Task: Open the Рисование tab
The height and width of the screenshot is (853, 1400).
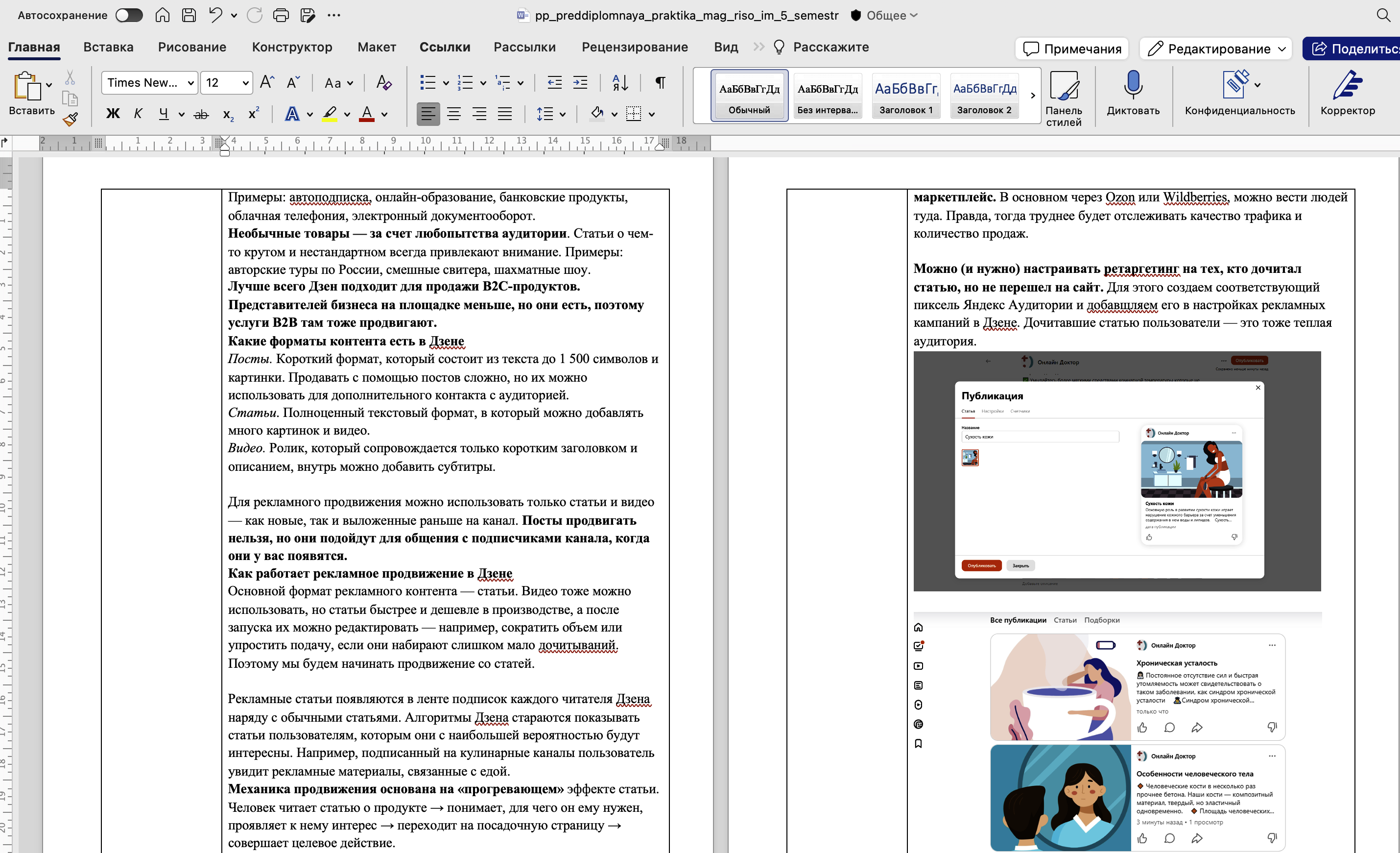Action: [x=192, y=47]
